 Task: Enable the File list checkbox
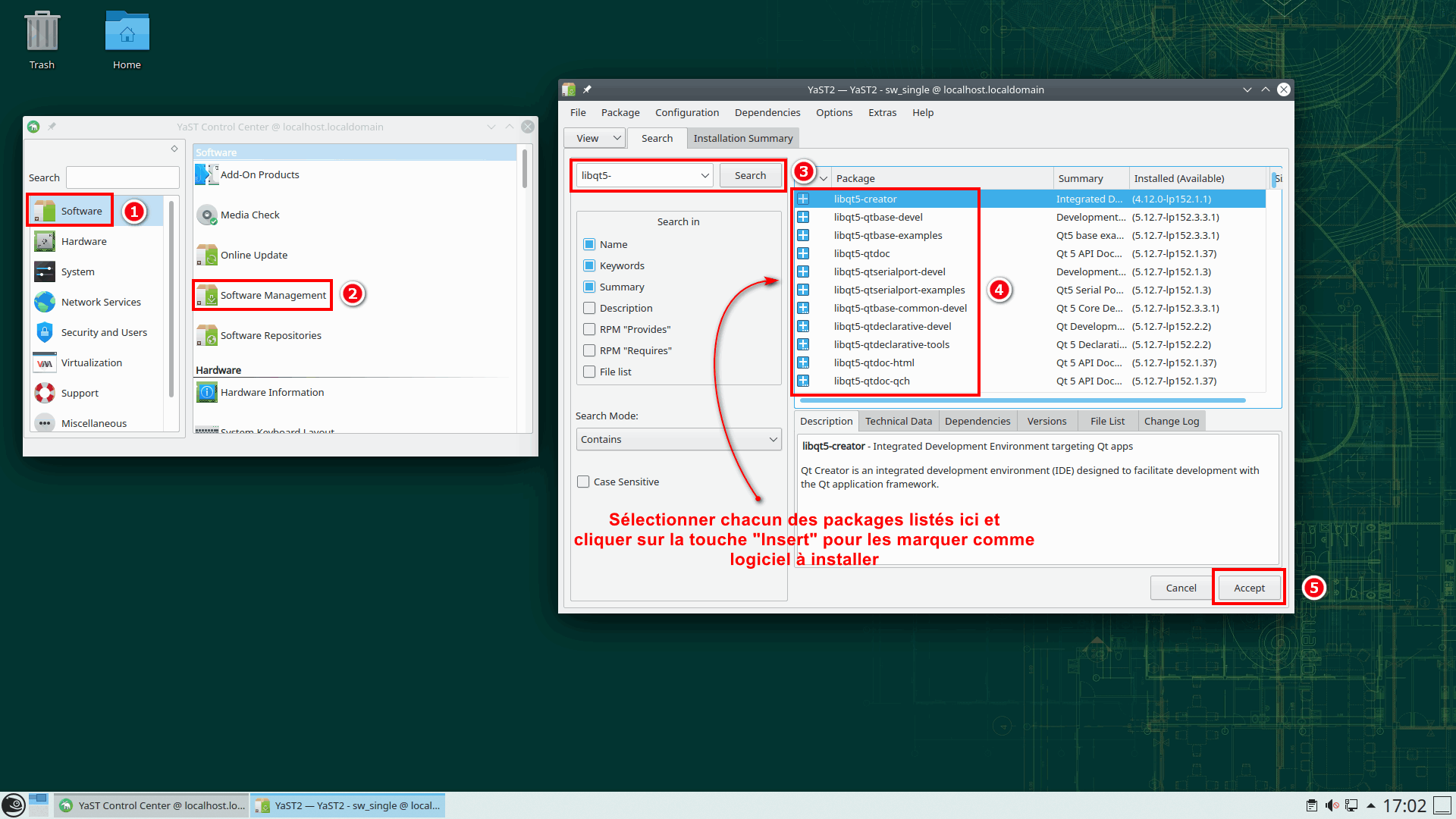(589, 372)
